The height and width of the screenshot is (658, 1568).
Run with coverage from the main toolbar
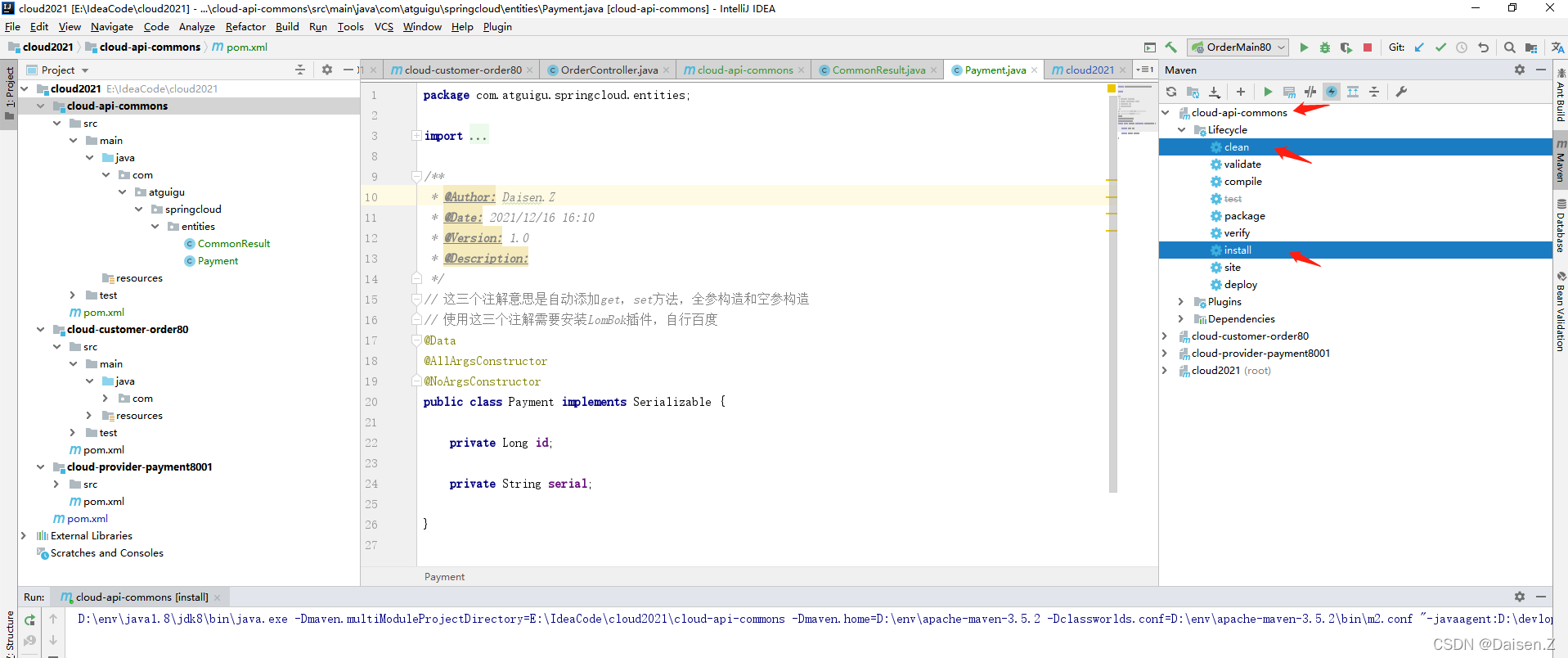point(1346,47)
